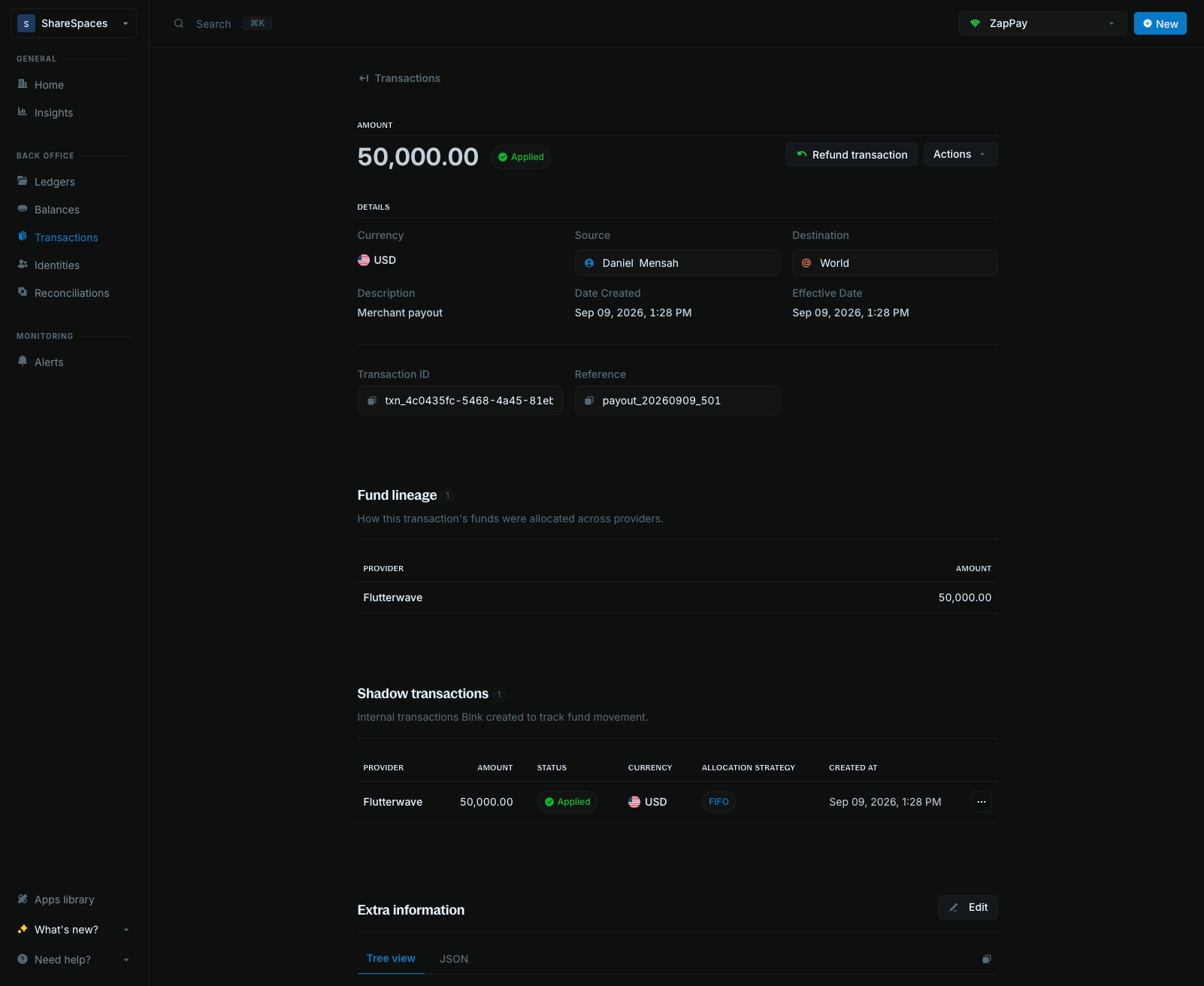
Task: Click Refund transaction button
Action: click(852, 154)
